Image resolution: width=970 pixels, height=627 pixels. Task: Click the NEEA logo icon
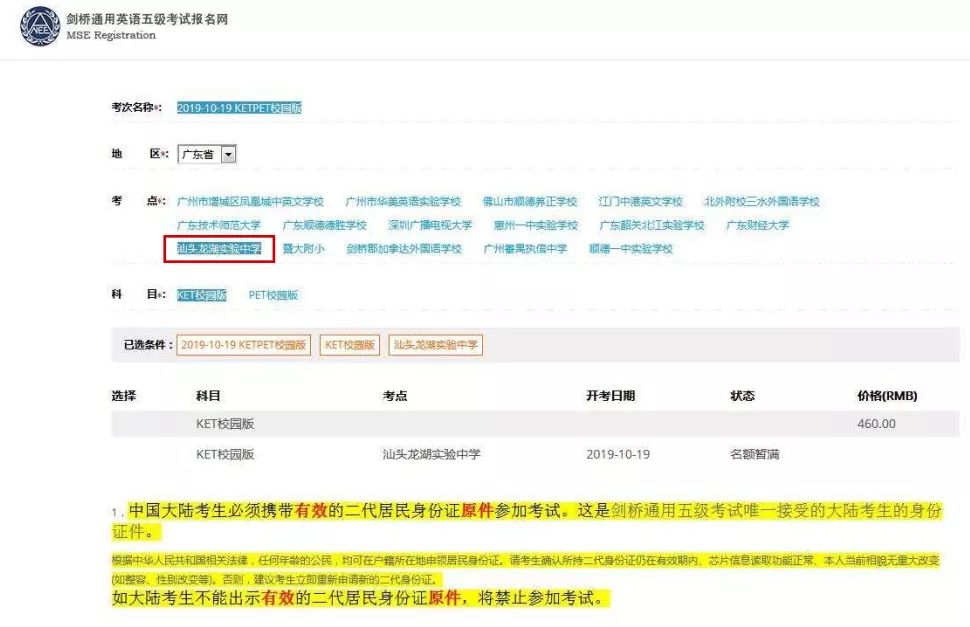pos(40,26)
